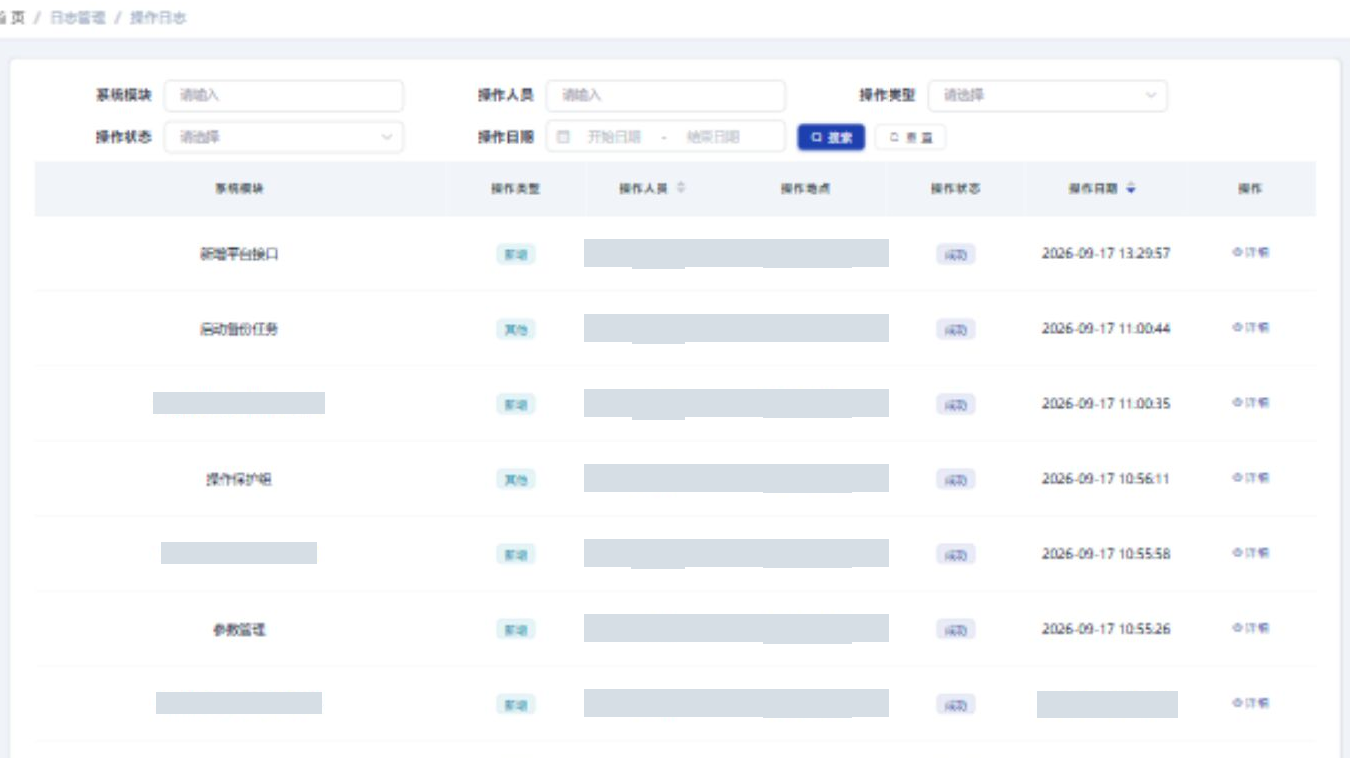
Task: Open 详情 for the 11:00:35 row
Action: (1251, 403)
